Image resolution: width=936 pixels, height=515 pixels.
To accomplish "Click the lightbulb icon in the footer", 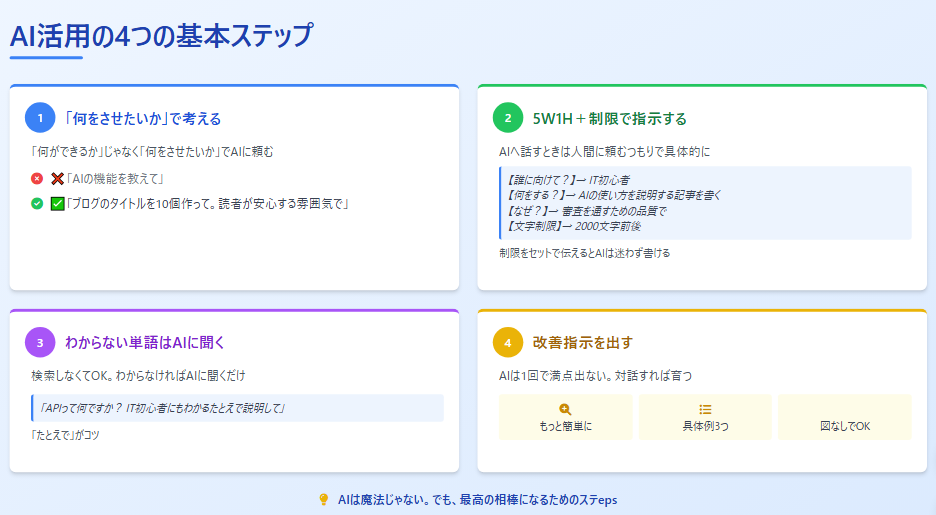I will pos(323,499).
